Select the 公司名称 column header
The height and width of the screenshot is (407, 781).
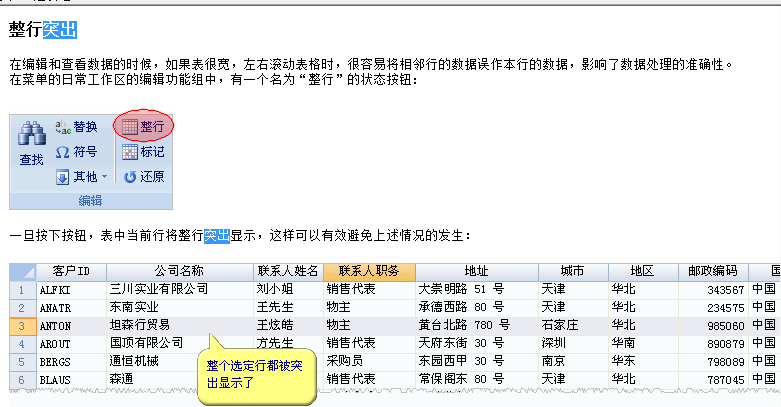pos(179,271)
